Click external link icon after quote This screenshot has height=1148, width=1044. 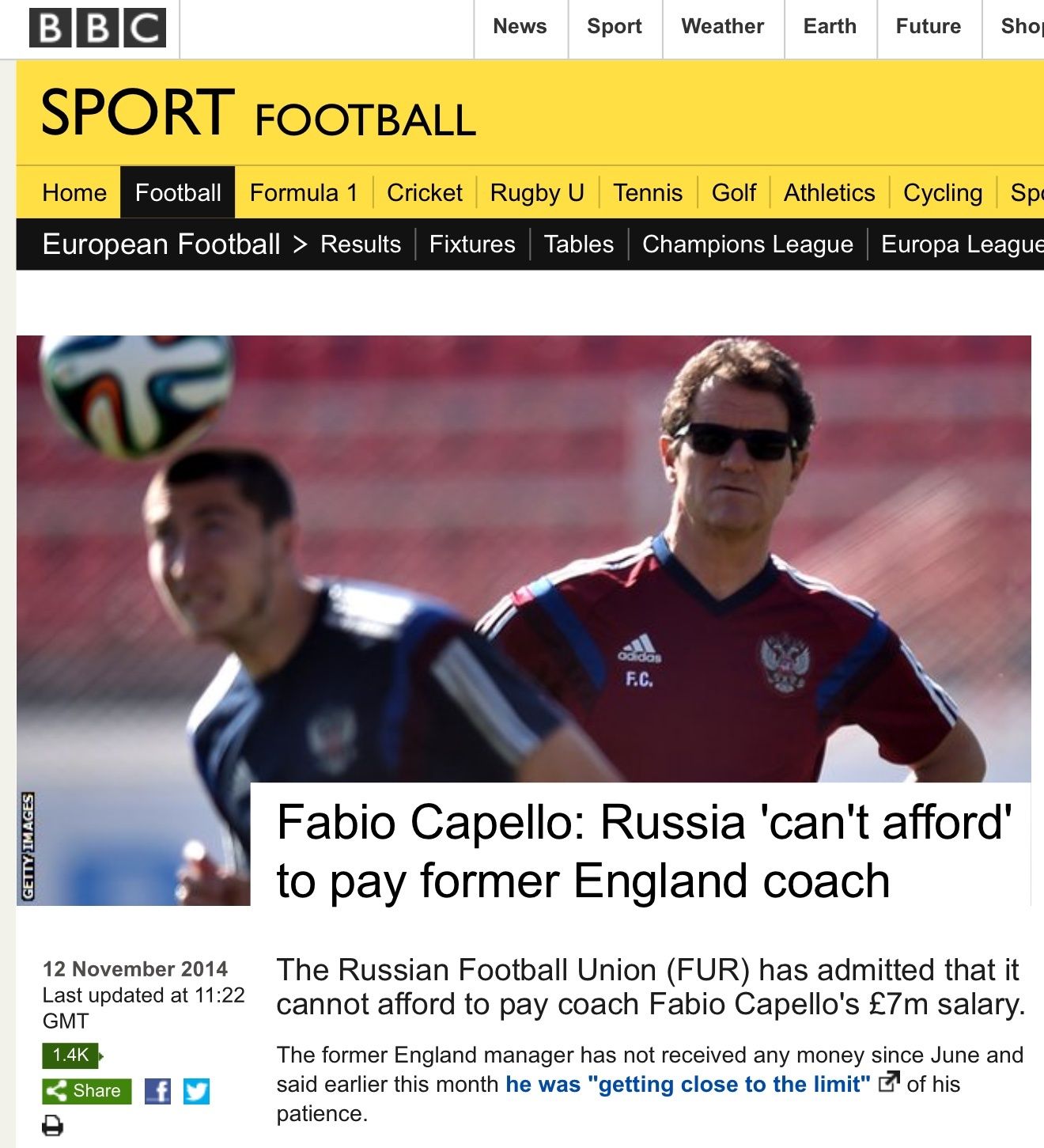pyautogui.click(x=889, y=1082)
